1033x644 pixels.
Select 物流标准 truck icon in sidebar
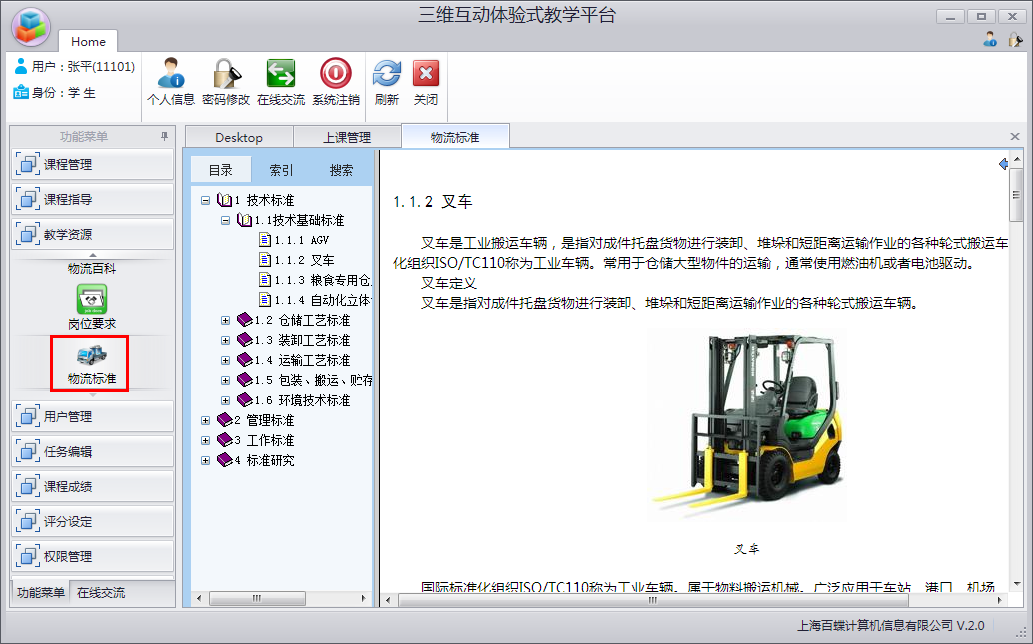point(92,356)
